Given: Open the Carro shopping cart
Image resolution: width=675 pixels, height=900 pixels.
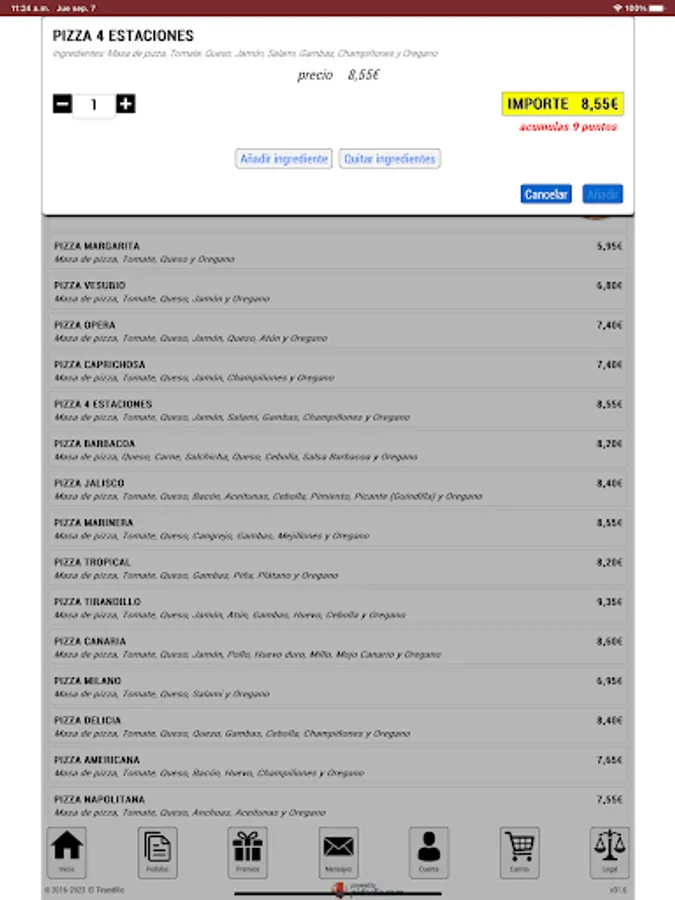Looking at the screenshot, I should [518, 852].
